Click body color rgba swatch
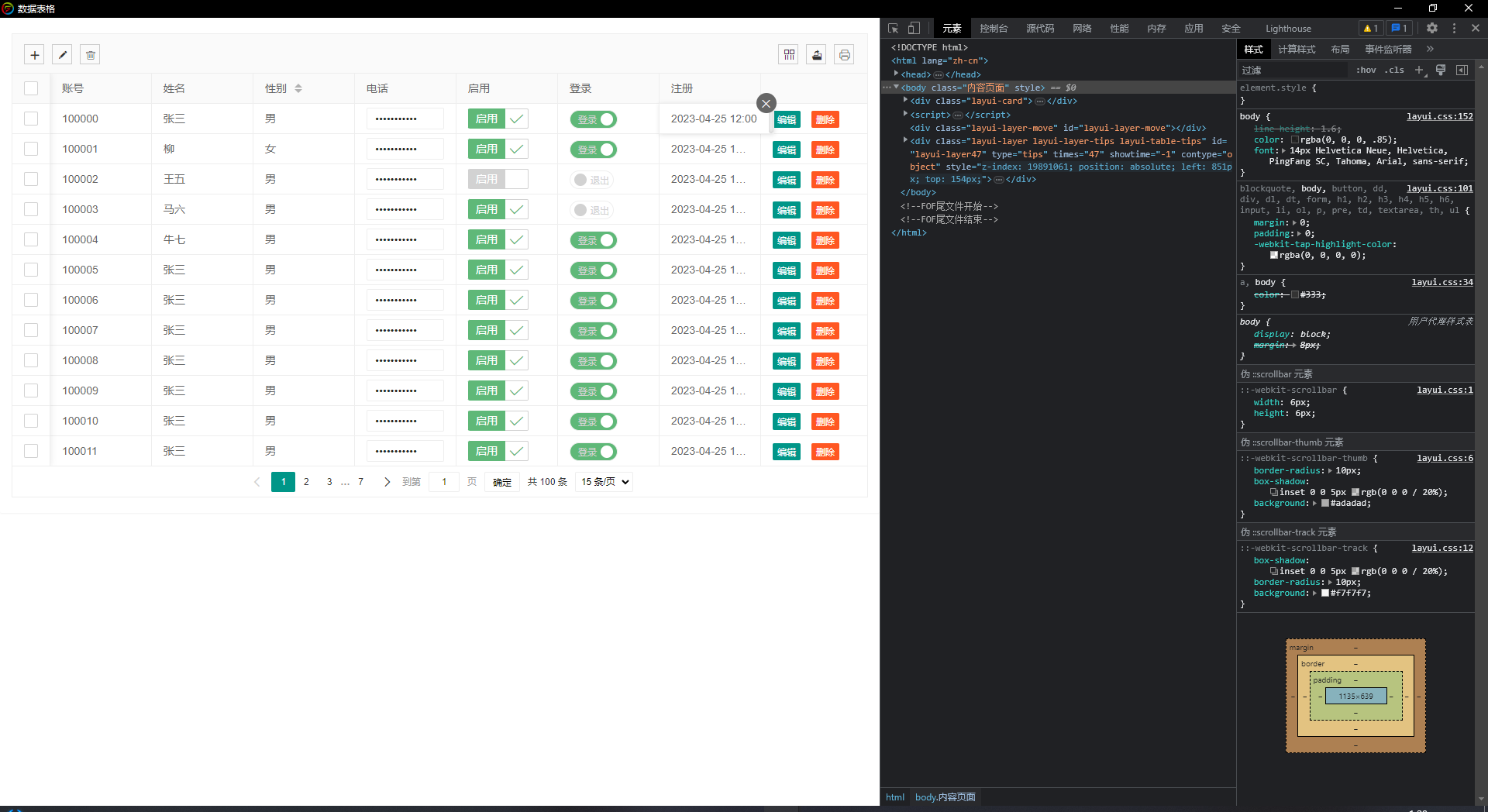 click(x=1295, y=140)
